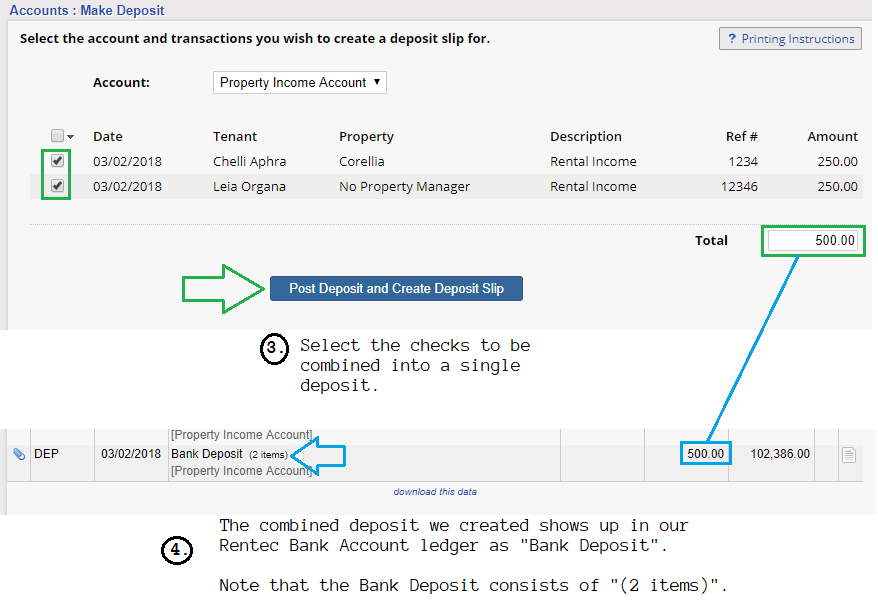Image resolution: width=878 pixels, height=608 pixels.
Task: Click into the Total amount field
Action: pos(813,241)
